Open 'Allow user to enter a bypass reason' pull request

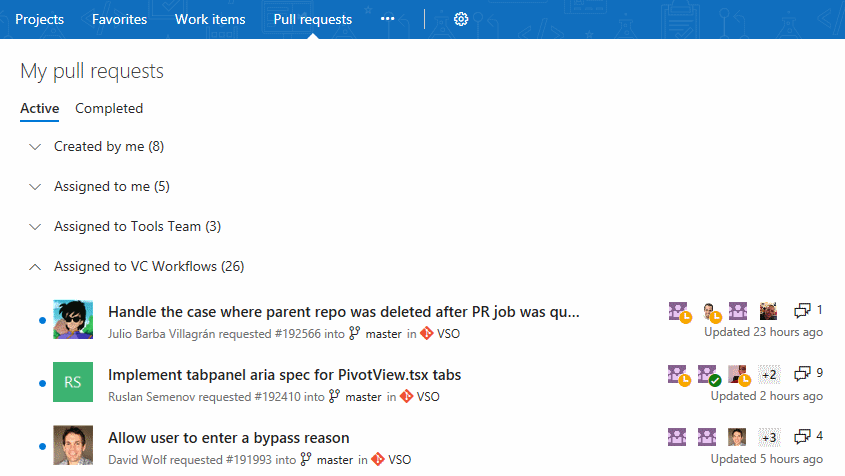(x=229, y=438)
